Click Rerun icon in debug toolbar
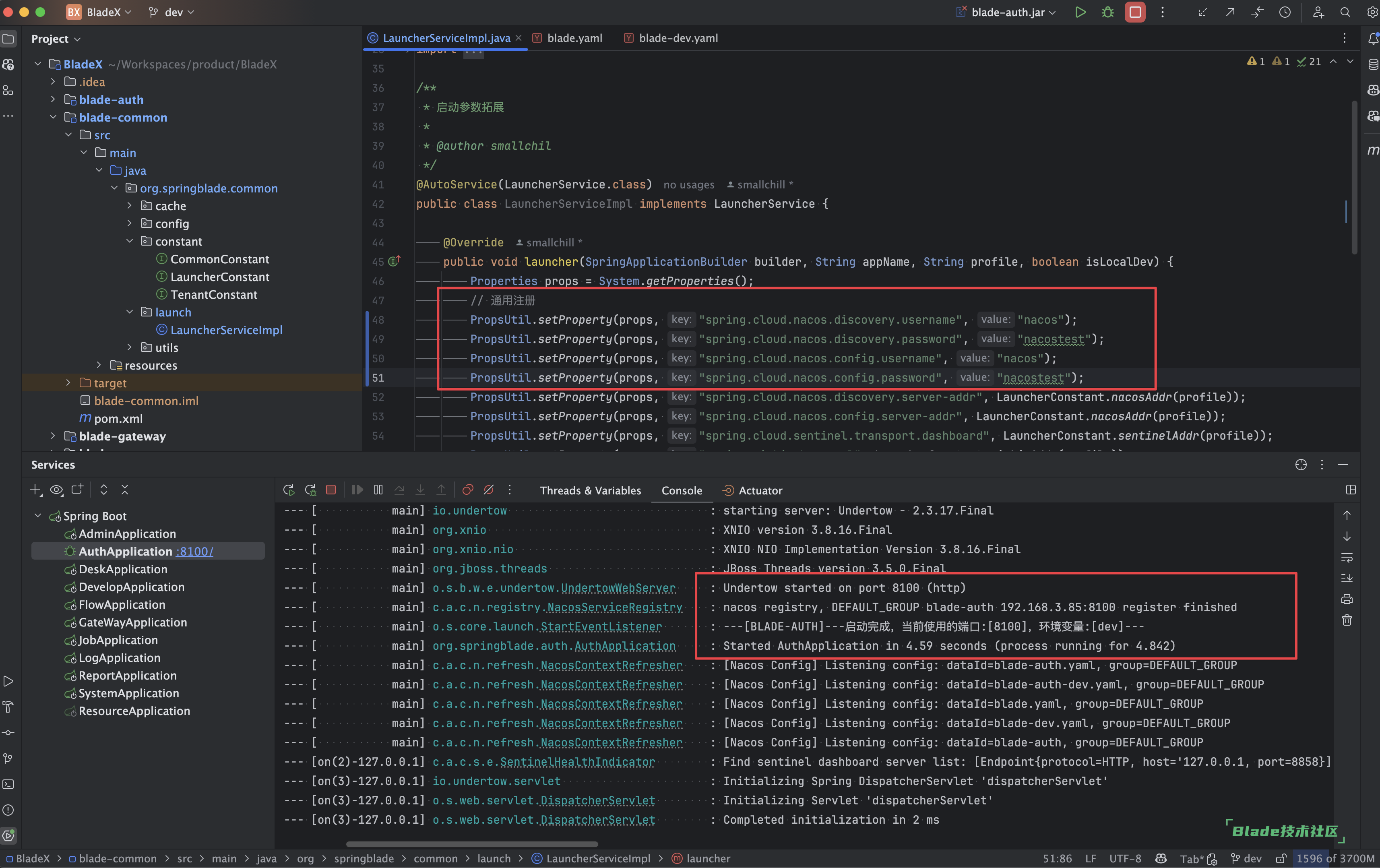Viewport: 1380px width, 868px height. click(x=289, y=490)
